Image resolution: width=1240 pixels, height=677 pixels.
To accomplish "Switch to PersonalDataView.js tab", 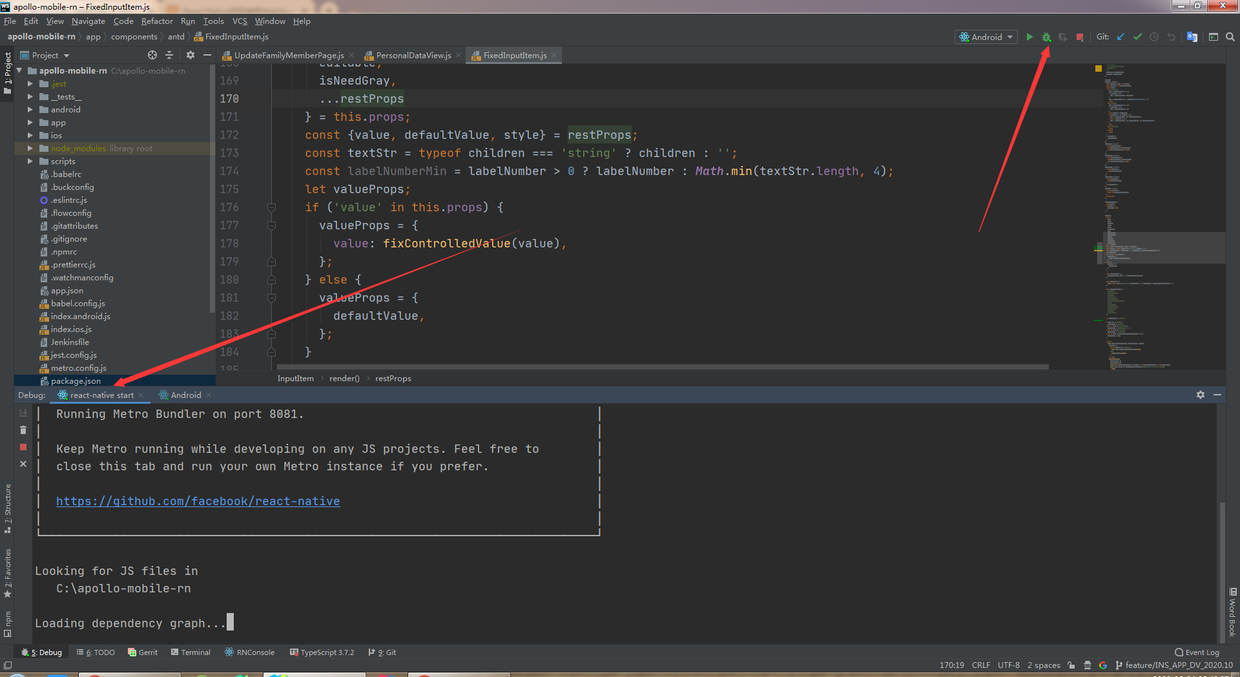I will [413, 55].
